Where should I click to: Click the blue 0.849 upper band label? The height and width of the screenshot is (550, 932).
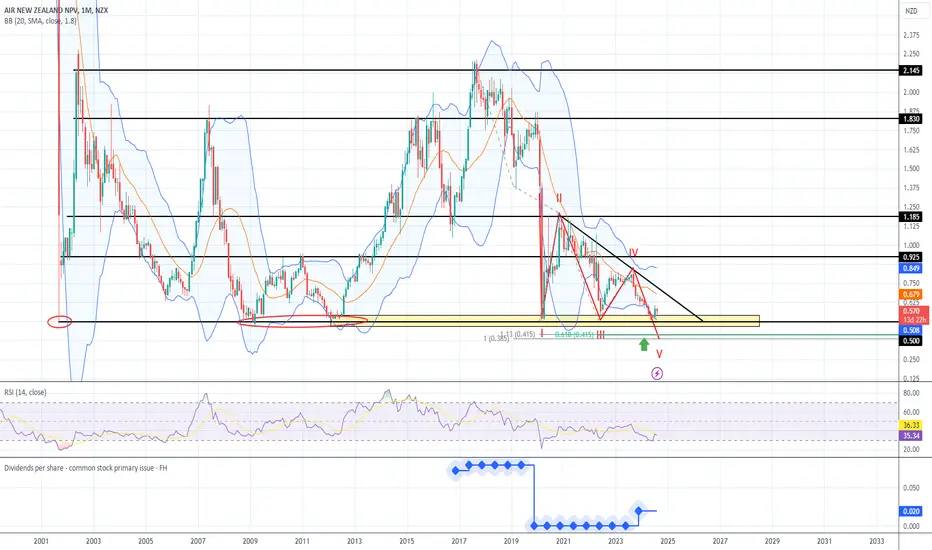point(911,269)
